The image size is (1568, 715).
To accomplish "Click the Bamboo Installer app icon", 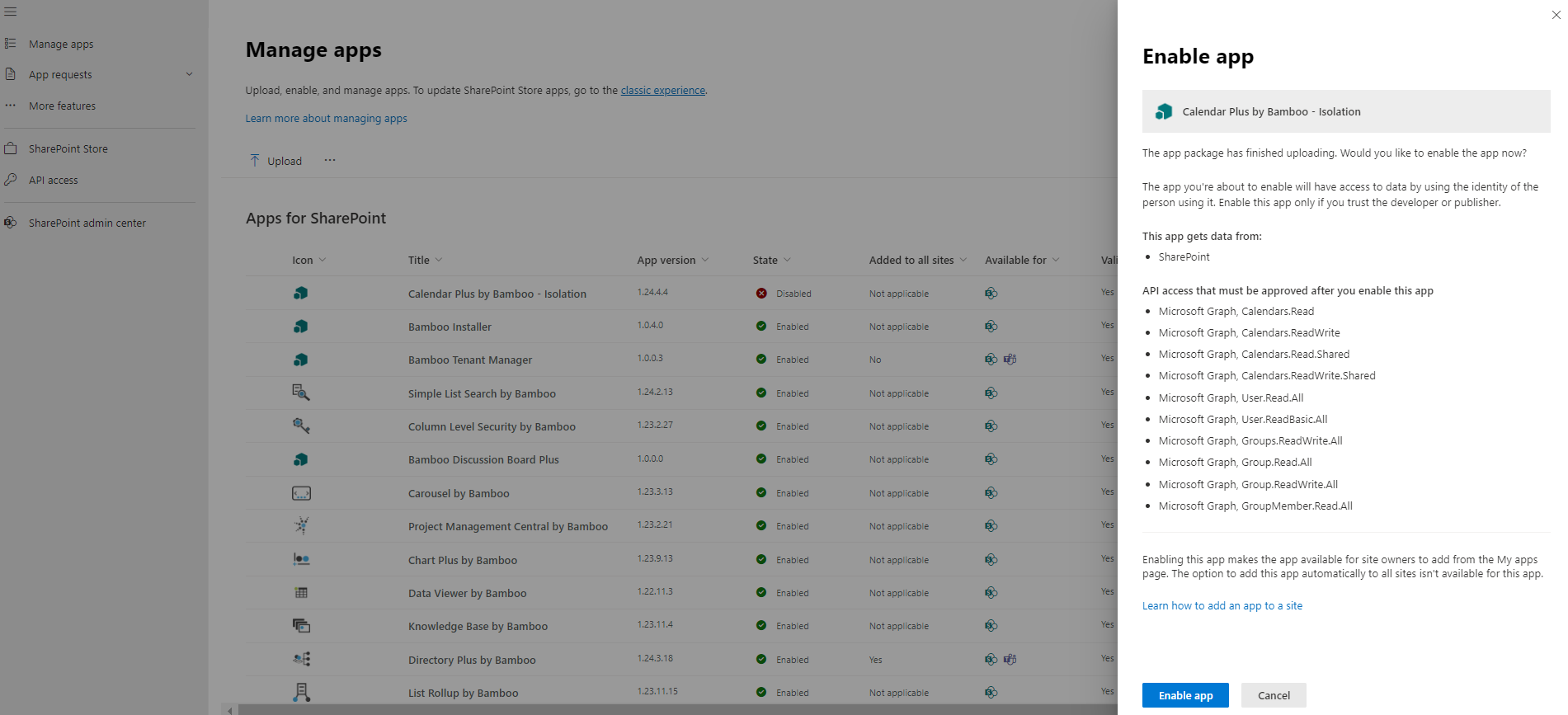I will [x=301, y=327].
